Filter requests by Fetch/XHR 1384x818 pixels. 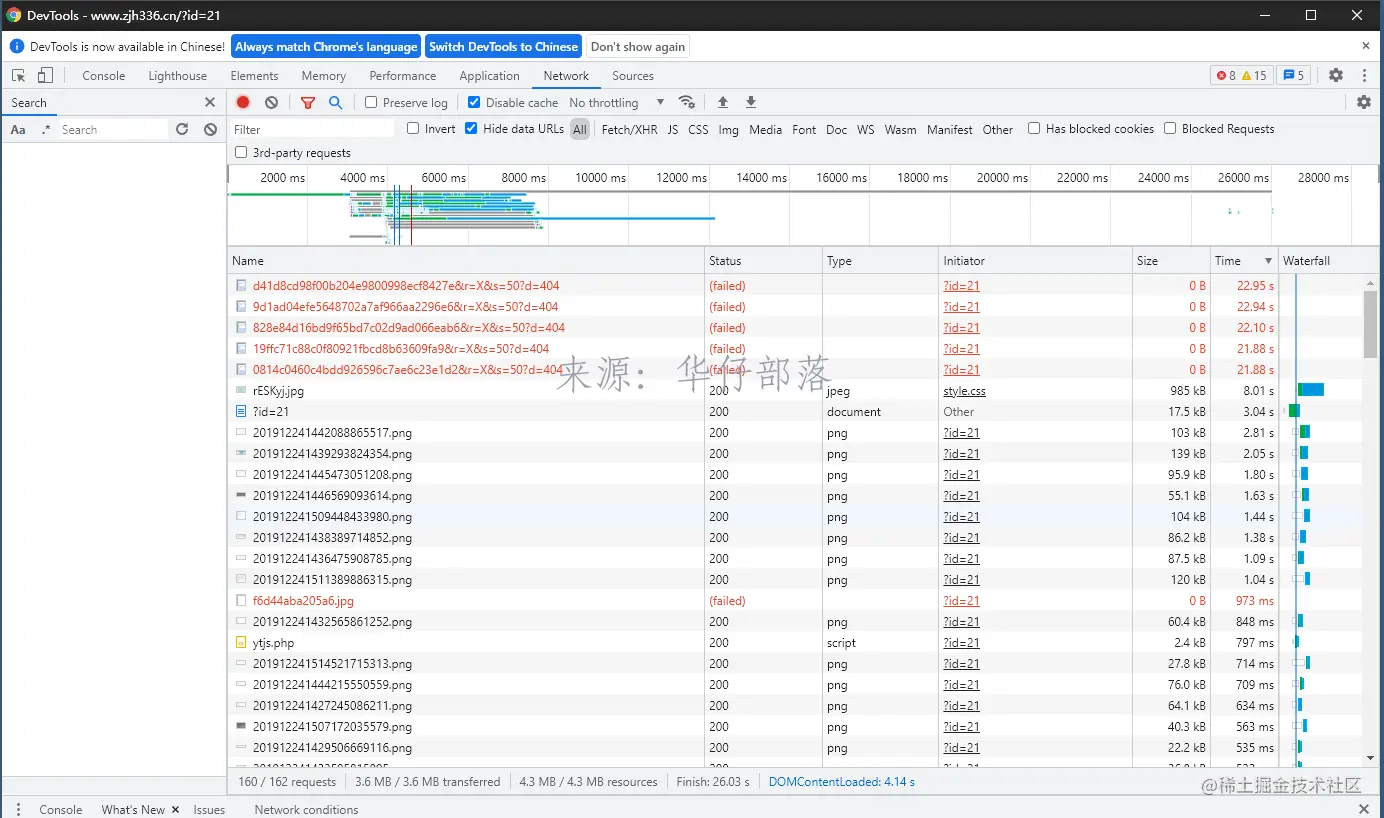630,129
